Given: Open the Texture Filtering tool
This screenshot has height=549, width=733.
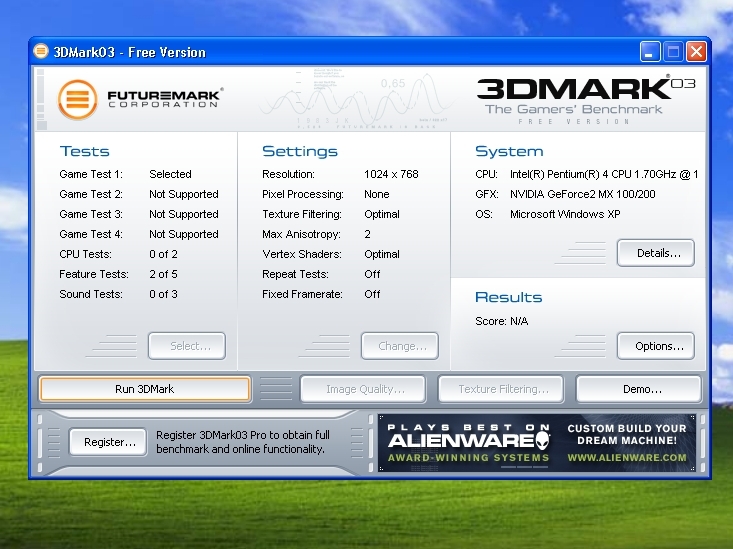Looking at the screenshot, I should point(501,389).
